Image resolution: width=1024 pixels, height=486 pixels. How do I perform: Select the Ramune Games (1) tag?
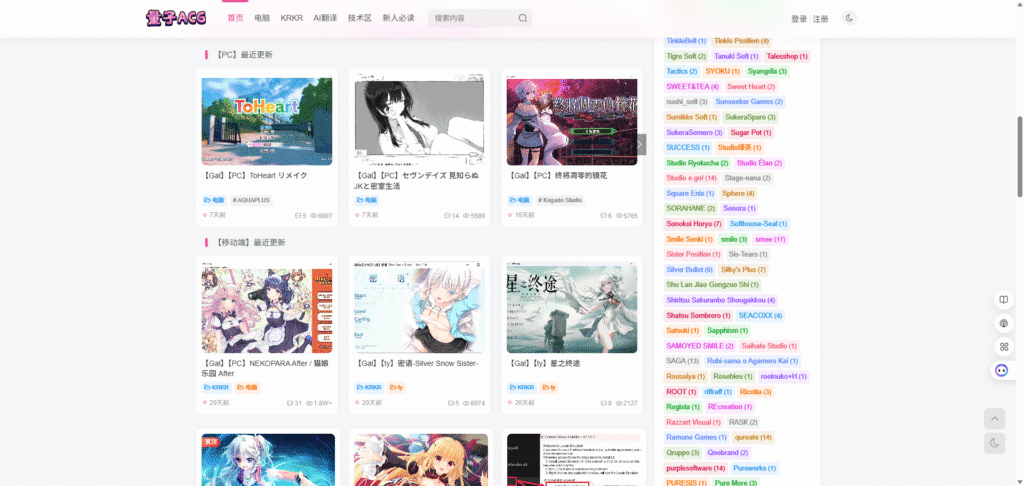696,437
